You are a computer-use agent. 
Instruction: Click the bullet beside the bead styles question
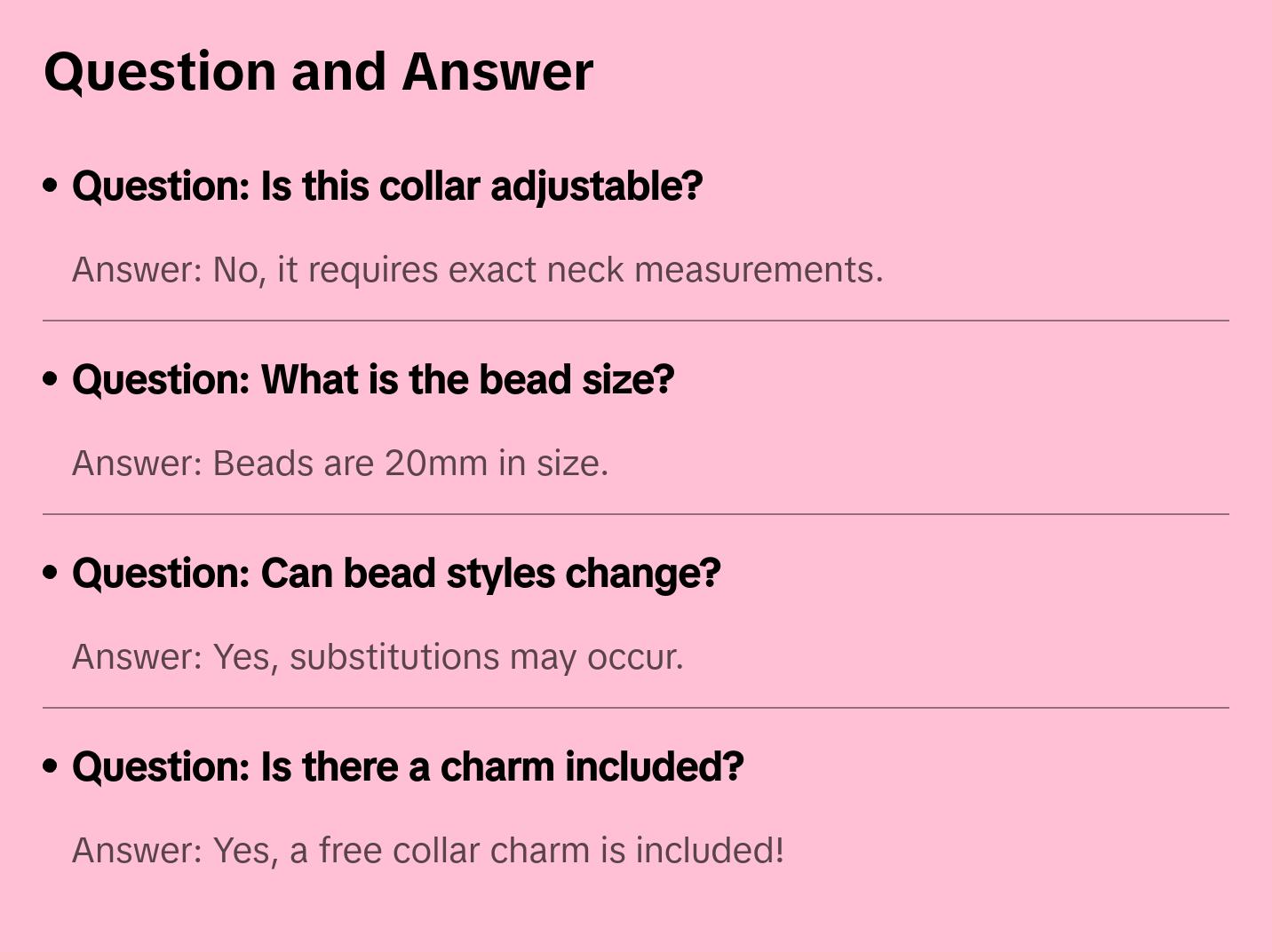[51, 573]
